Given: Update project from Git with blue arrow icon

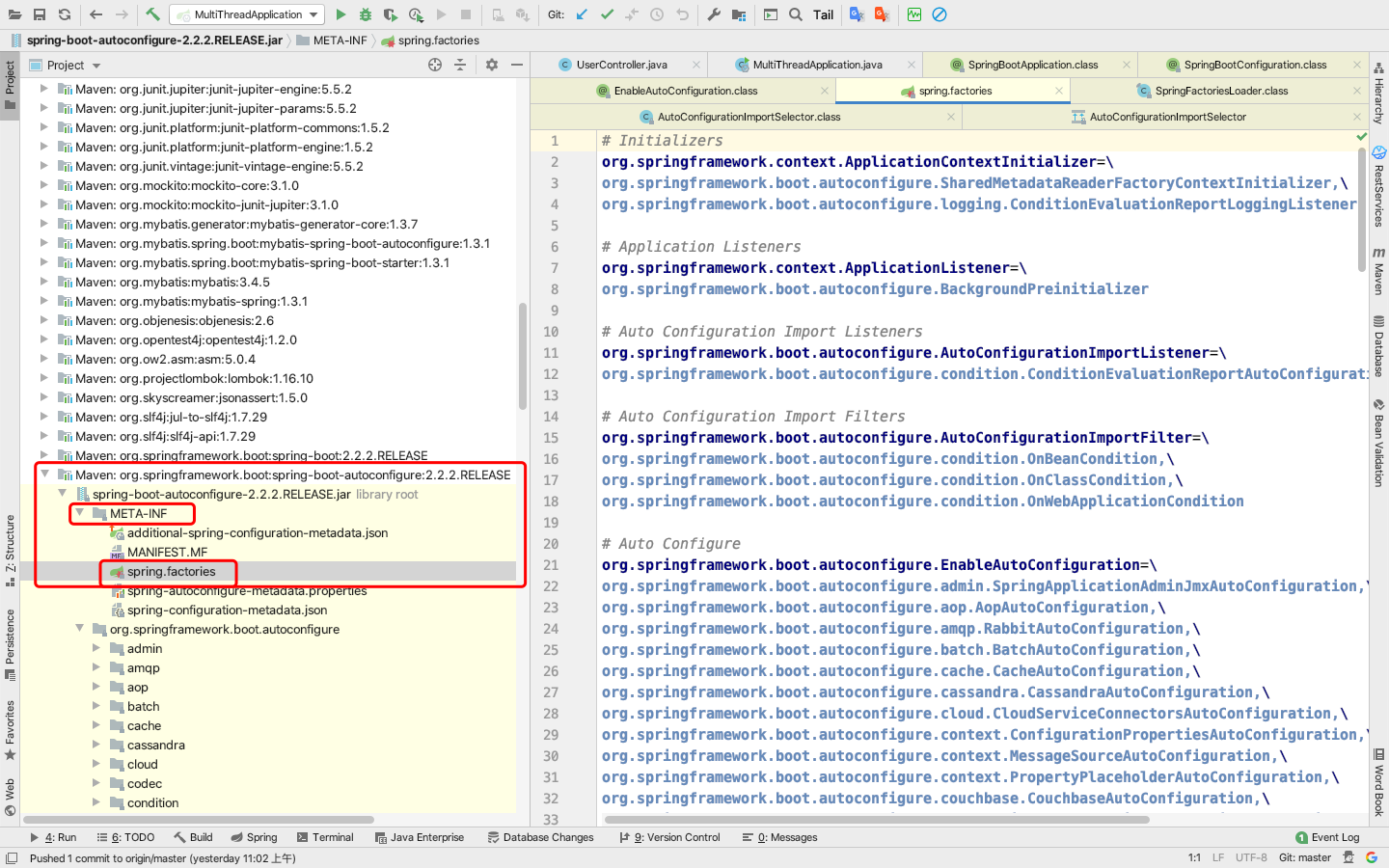Looking at the screenshot, I should [x=580, y=14].
